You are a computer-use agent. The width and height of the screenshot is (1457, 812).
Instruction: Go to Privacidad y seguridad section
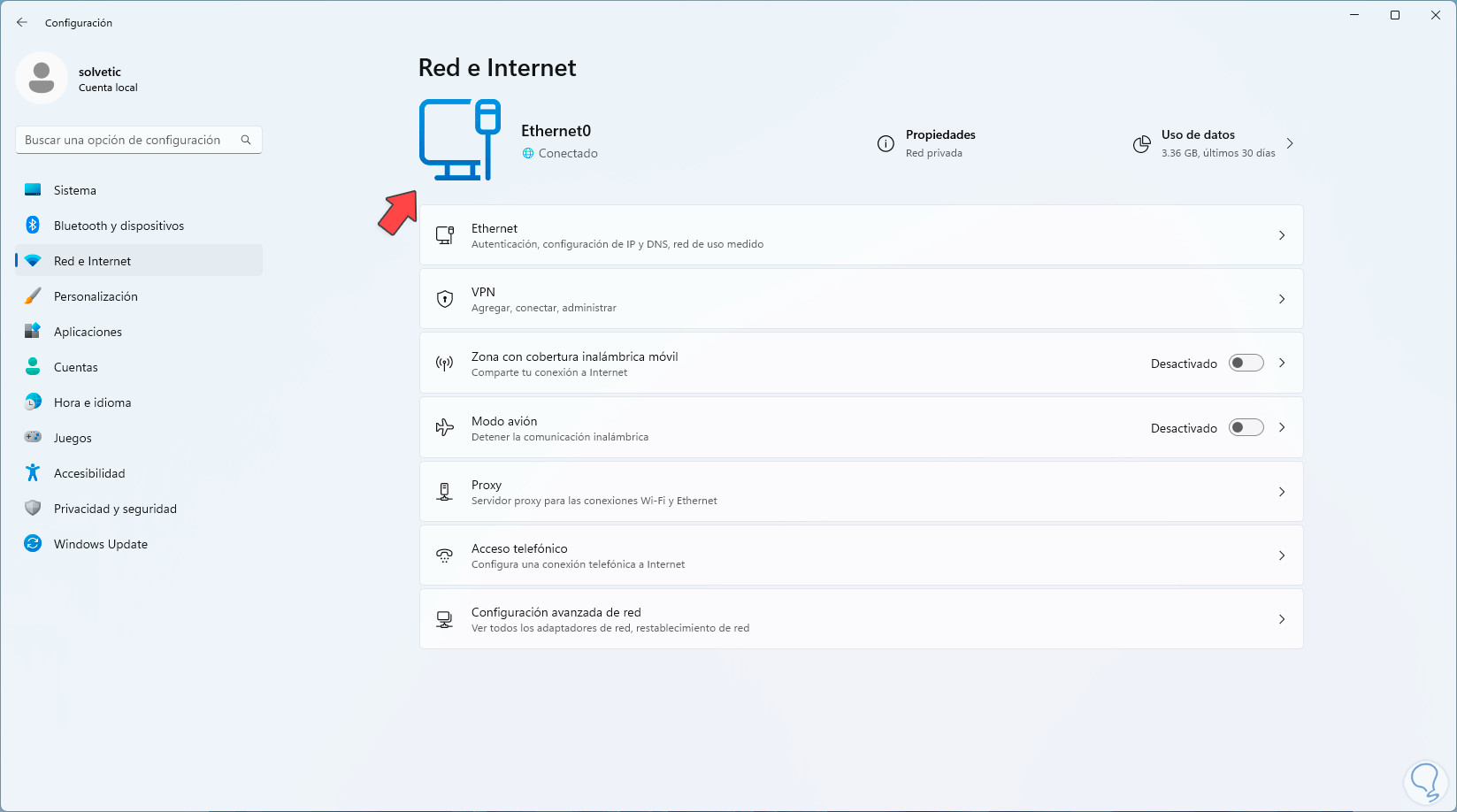tap(115, 509)
